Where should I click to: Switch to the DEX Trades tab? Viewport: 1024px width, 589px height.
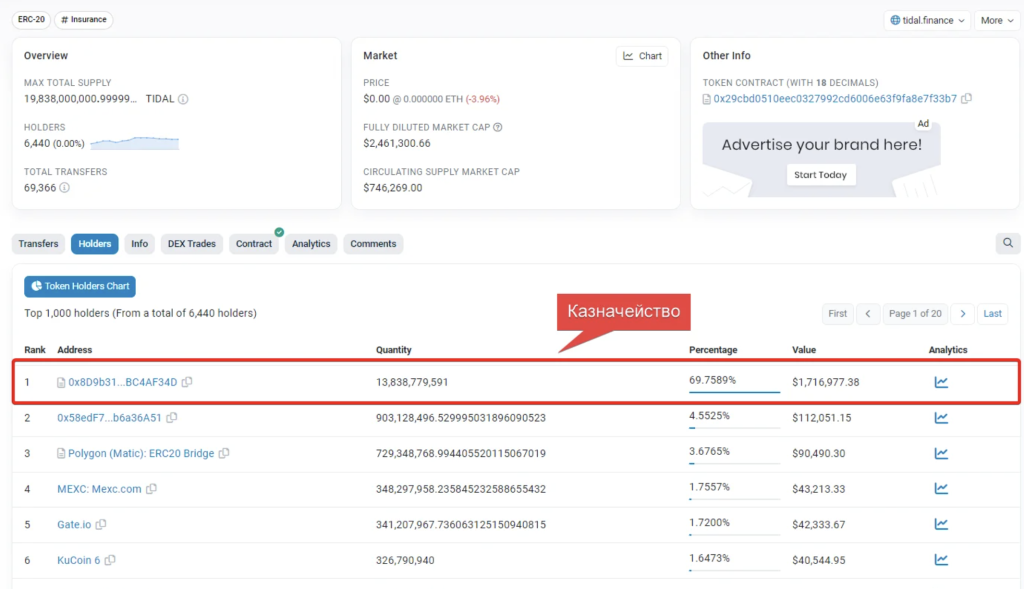click(191, 244)
